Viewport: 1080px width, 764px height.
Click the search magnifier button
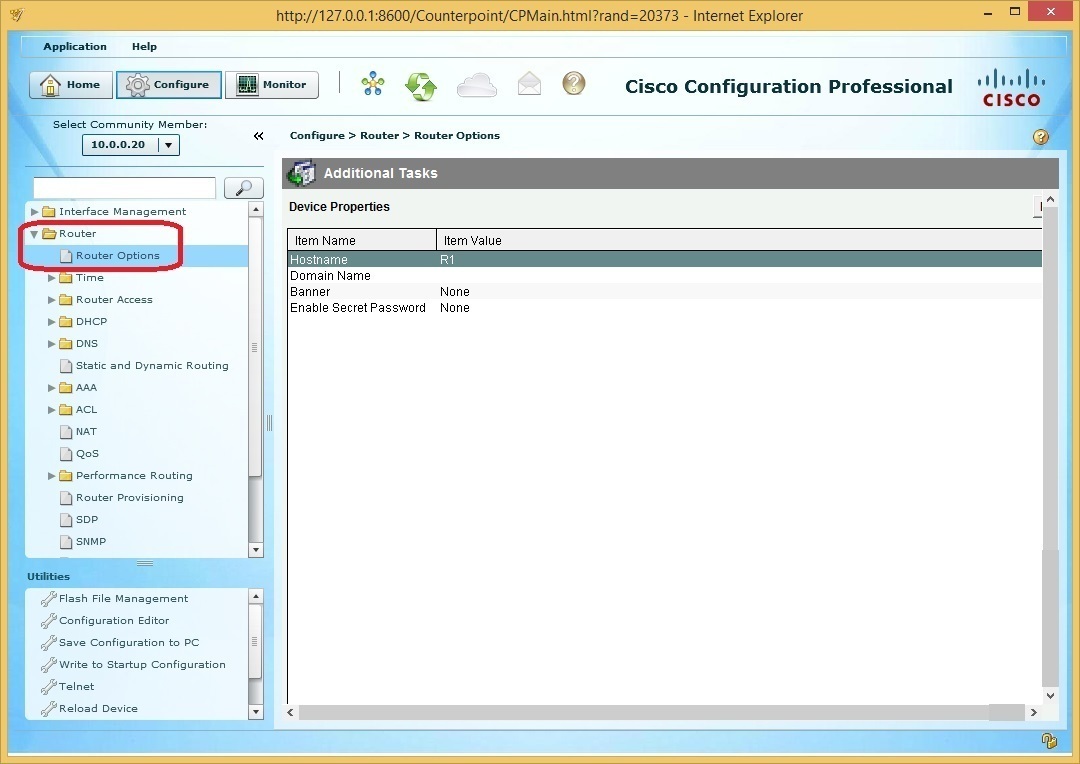(244, 187)
